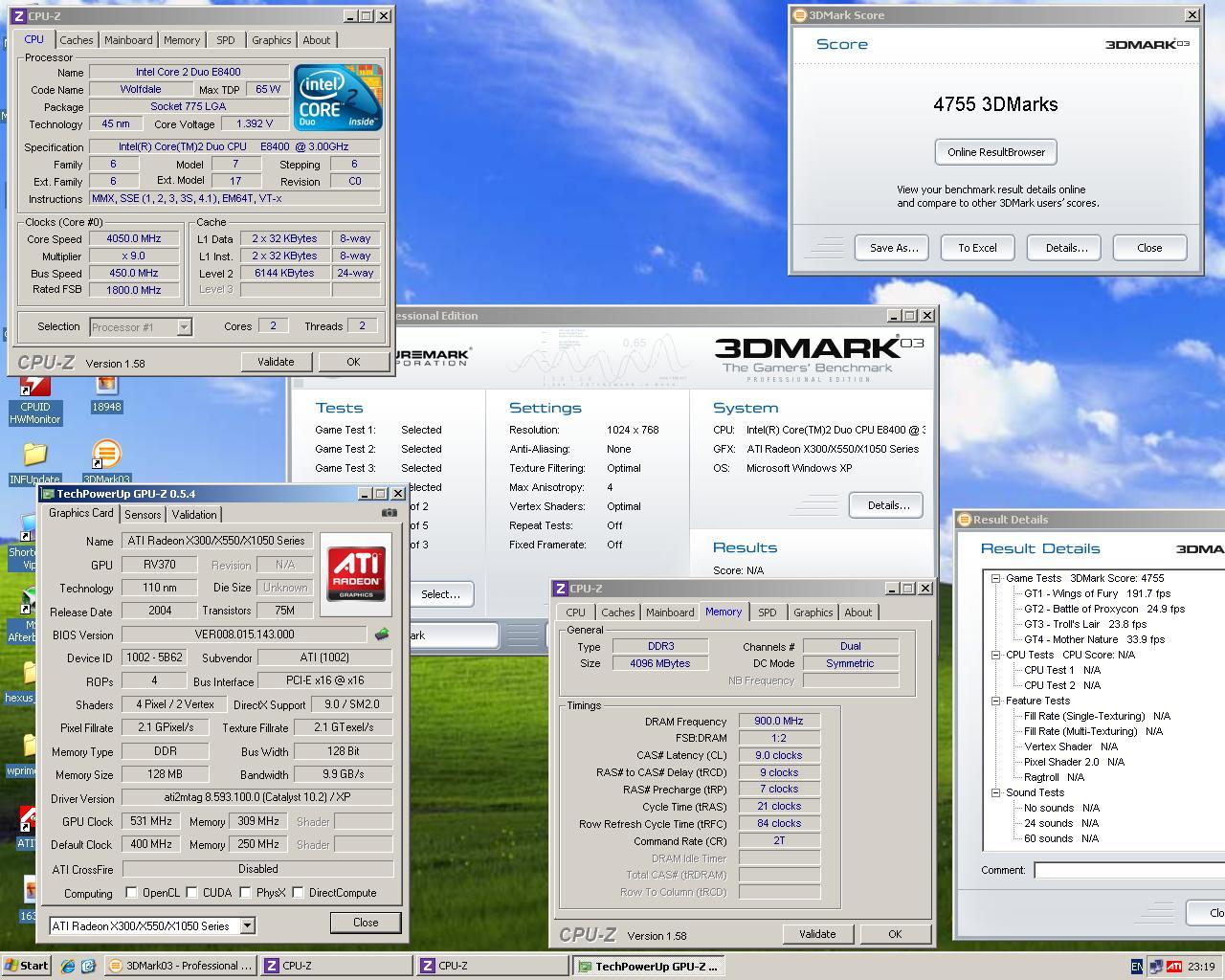Click the ATI Radeon logo in GPU-Z
This screenshot has width=1225, height=980.
tap(356, 574)
